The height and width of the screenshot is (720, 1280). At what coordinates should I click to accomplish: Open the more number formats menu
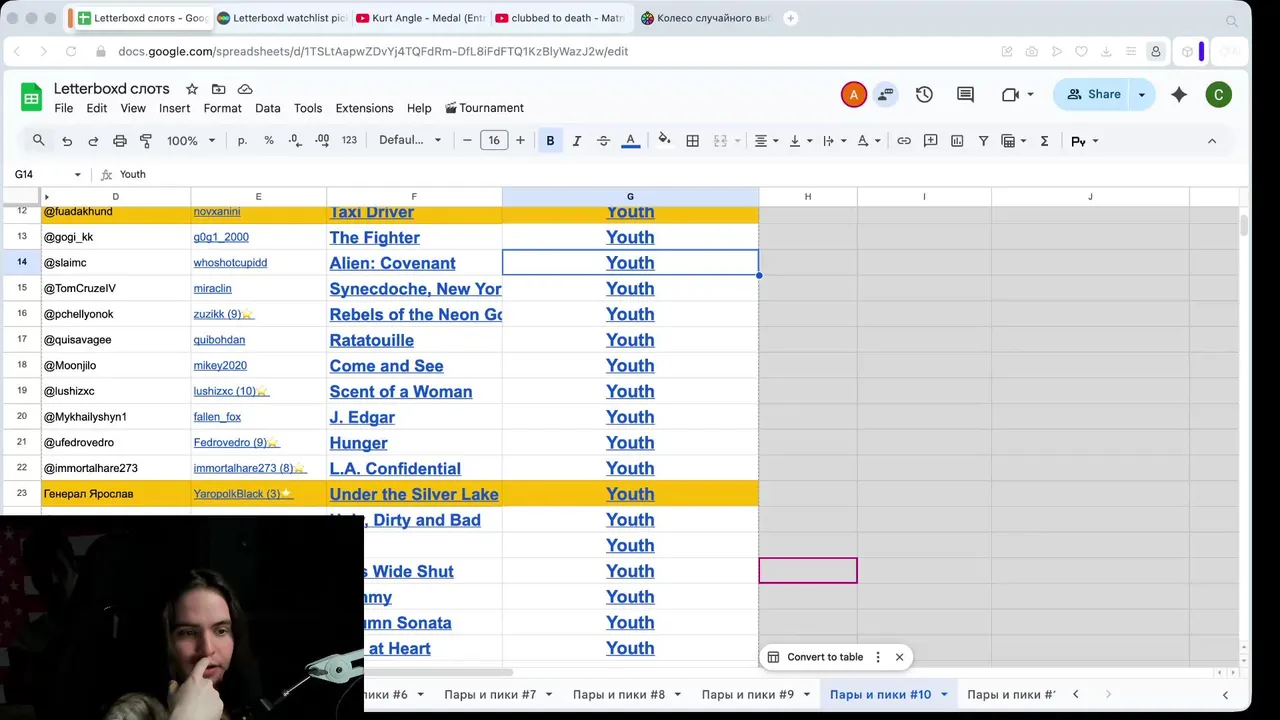pos(349,141)
